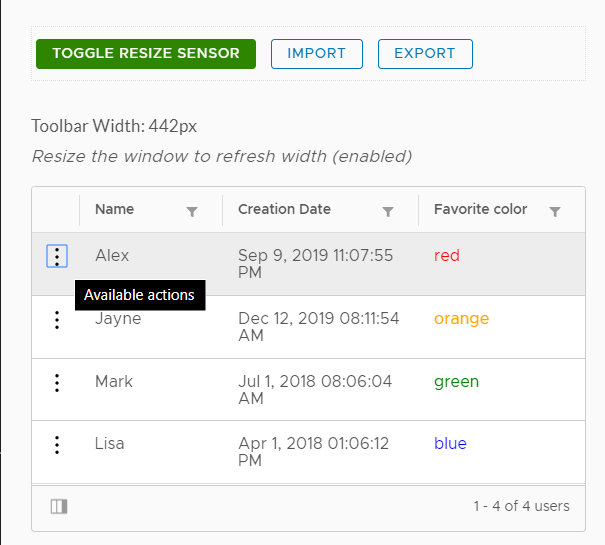Open actions menu for Jayne row
The width and height of the screenshot is (605, 545).
(57, 320)
